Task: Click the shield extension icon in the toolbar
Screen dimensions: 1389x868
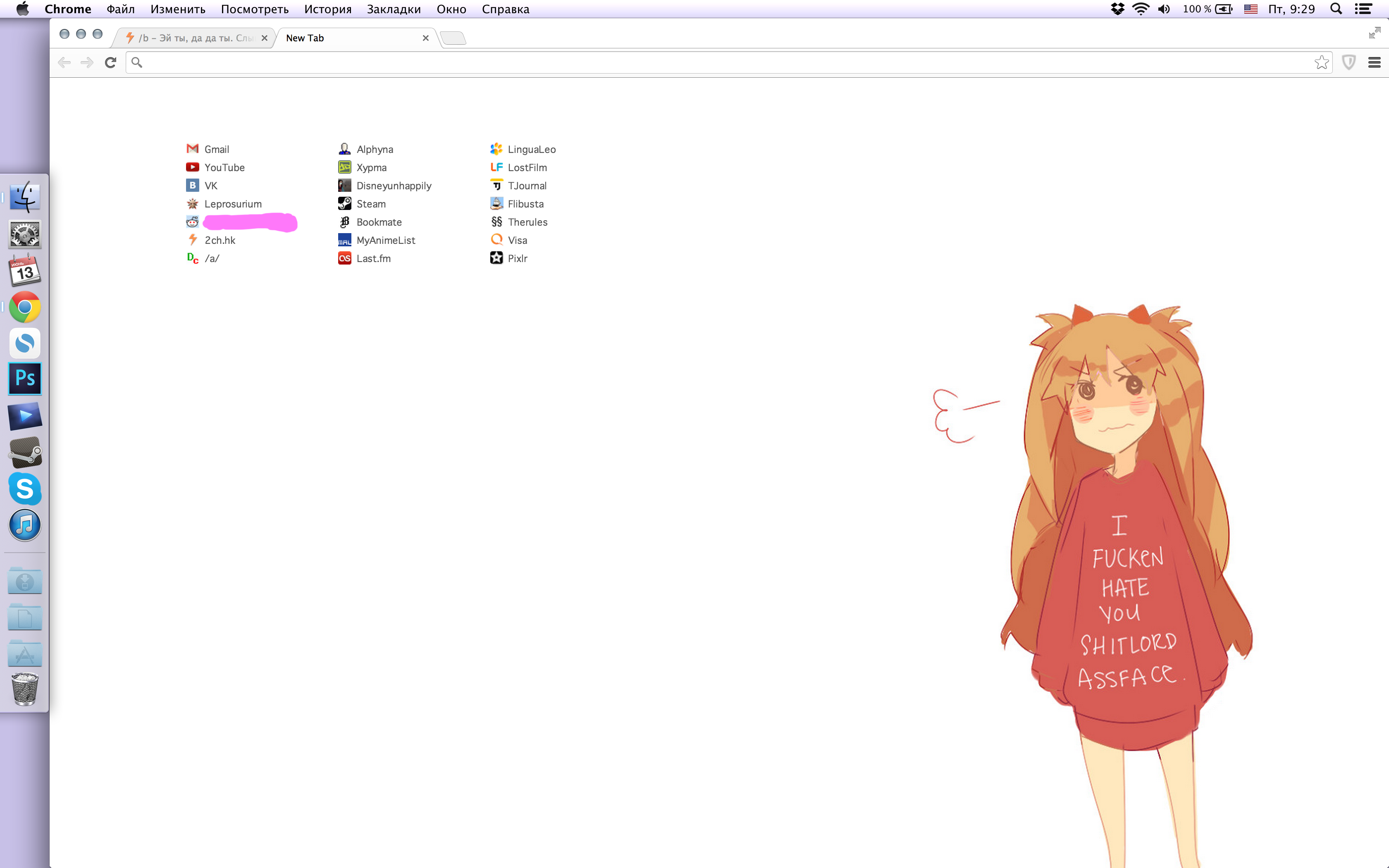Action: (x=1348, y=62)
